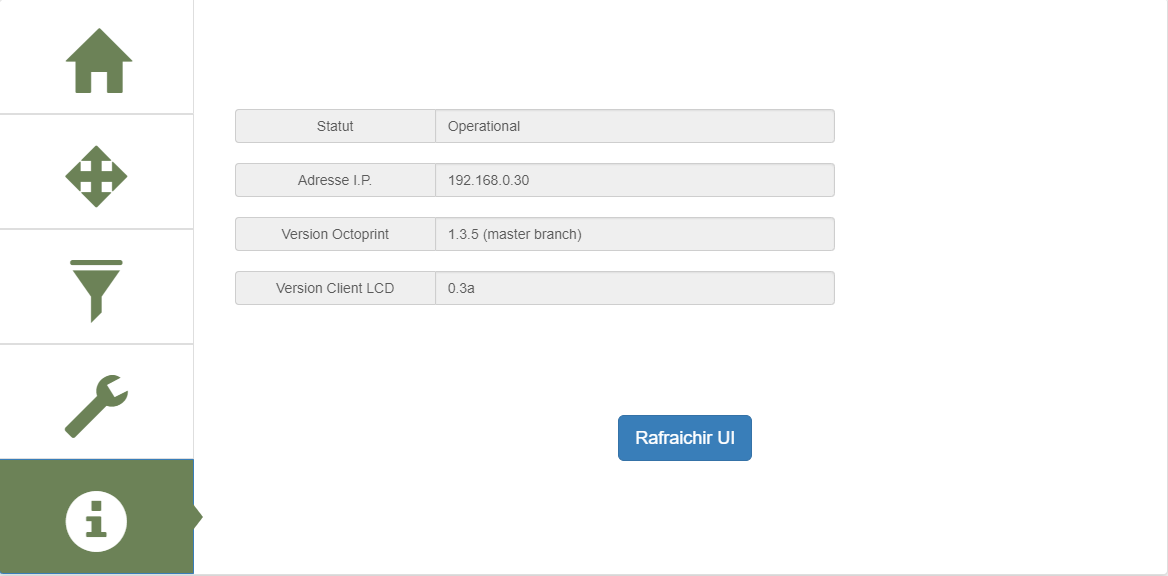Click the 0.3a client version field
The image size is (1168, 576).
point(634,288)
